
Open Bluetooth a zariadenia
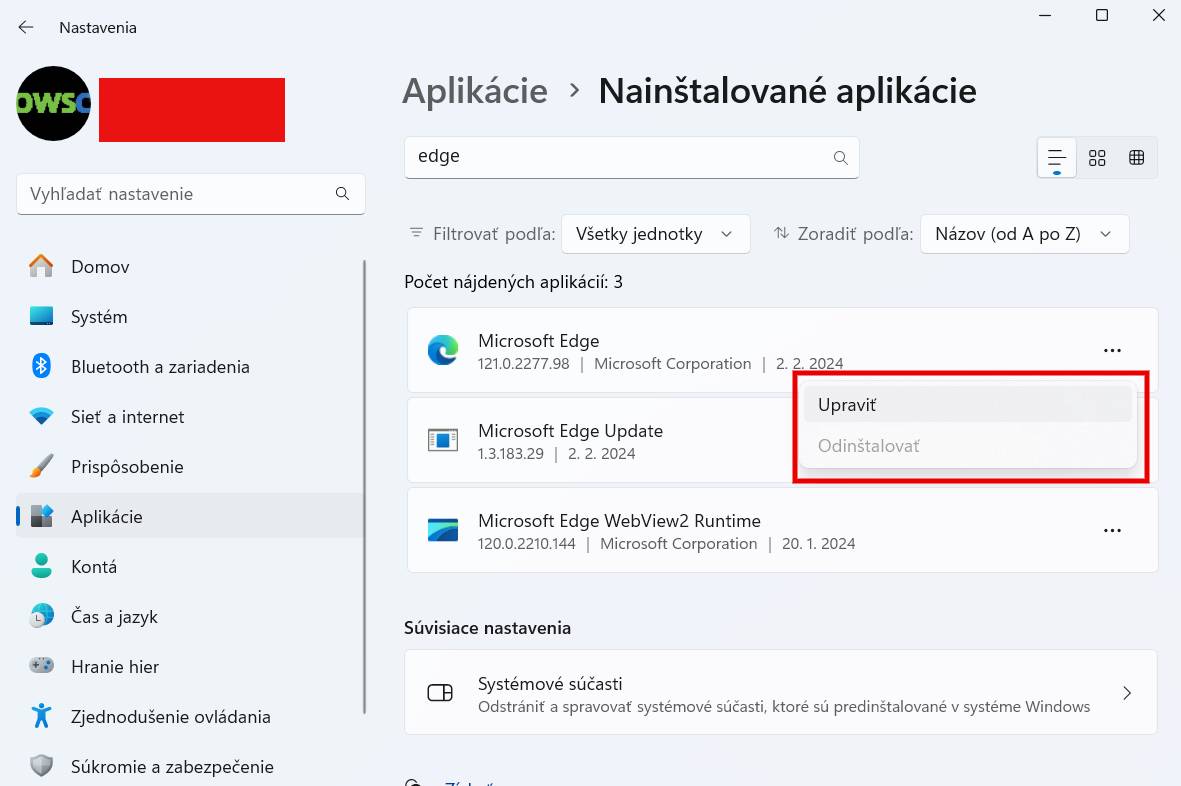[x=190, y=367]
